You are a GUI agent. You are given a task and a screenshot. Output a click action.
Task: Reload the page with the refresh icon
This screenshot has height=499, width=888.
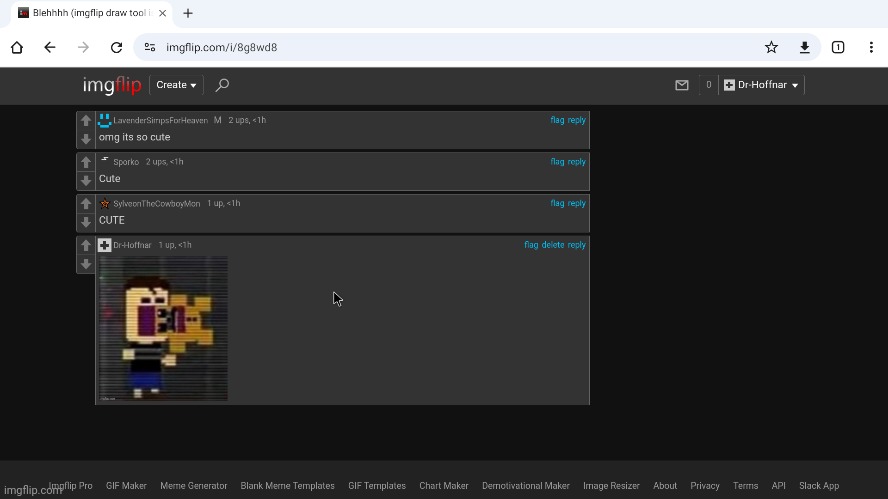116,47
